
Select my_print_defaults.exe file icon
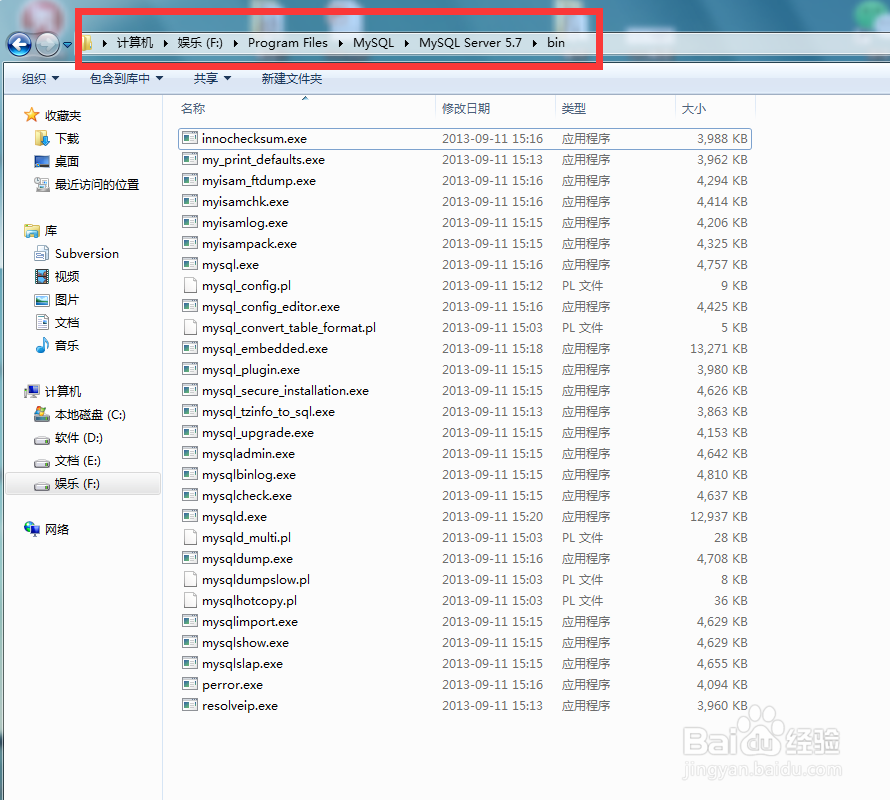point(190,159)
